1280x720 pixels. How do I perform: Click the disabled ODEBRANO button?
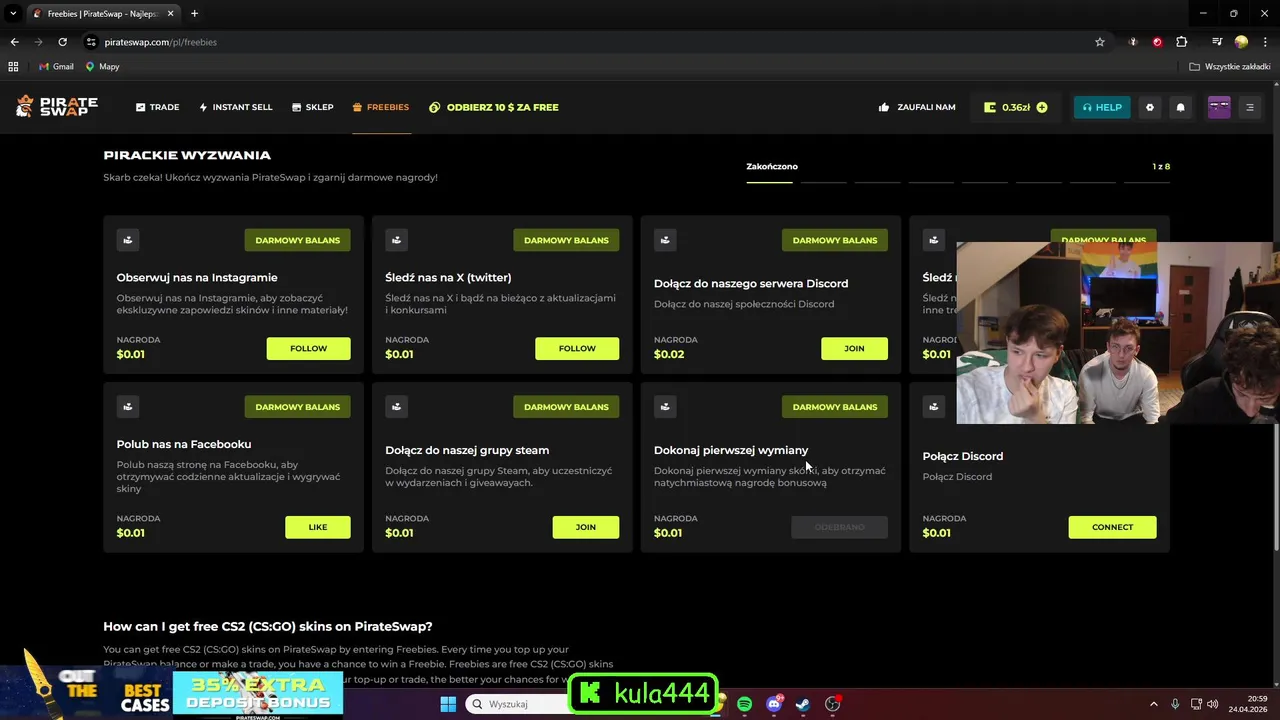[839, 527]
